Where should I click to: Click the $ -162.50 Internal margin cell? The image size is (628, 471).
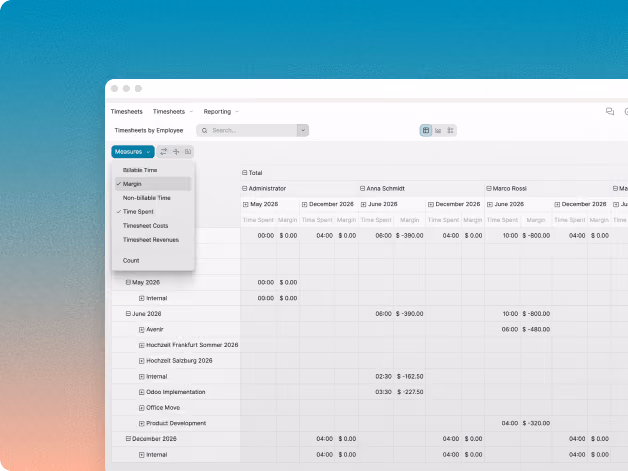(x=410, y=376)
